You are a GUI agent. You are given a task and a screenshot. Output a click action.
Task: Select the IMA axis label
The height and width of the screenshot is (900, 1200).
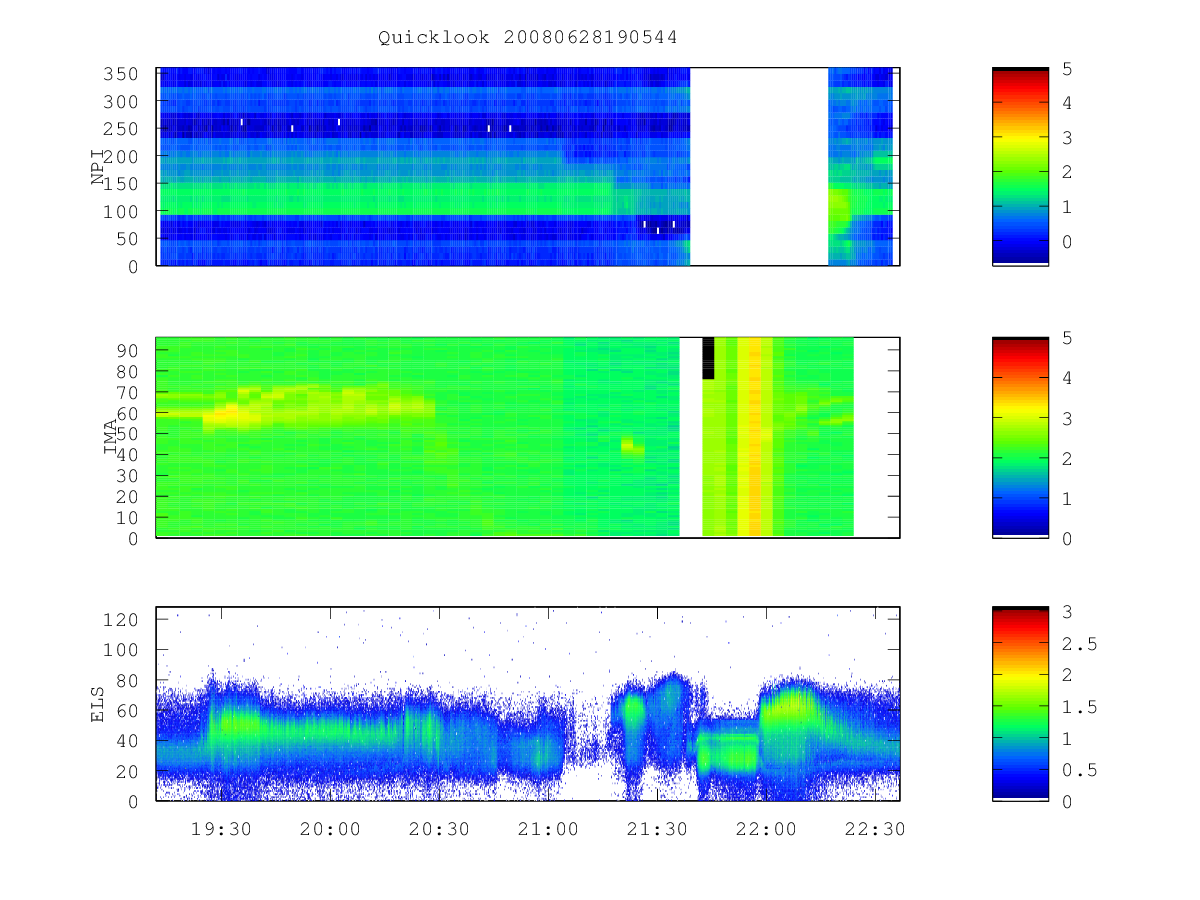112,437
